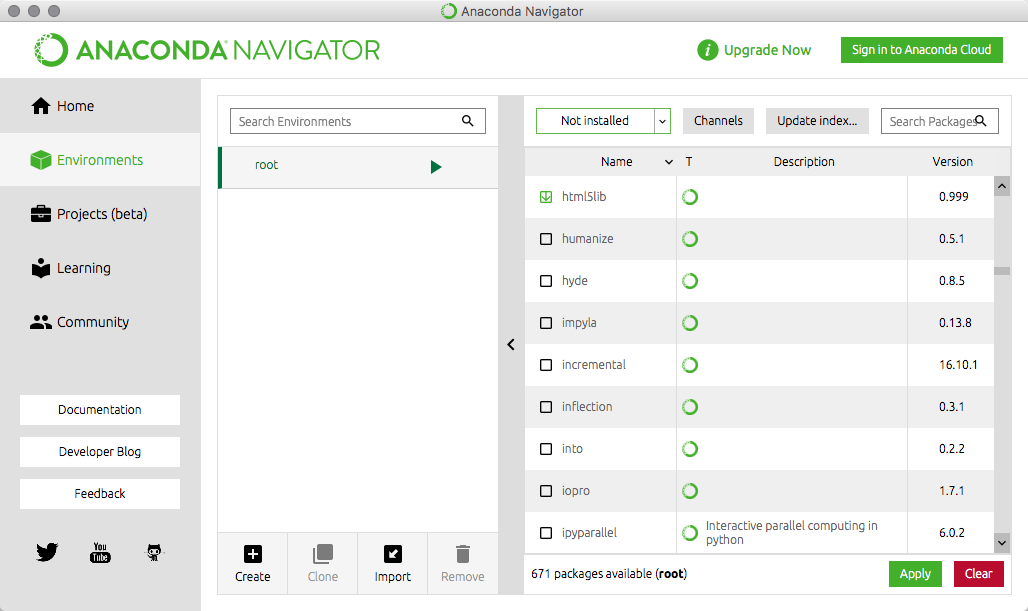Viewport: 1028px width, 611px height.
Task: Open the Documentation link
Action: tap(100, 410)
